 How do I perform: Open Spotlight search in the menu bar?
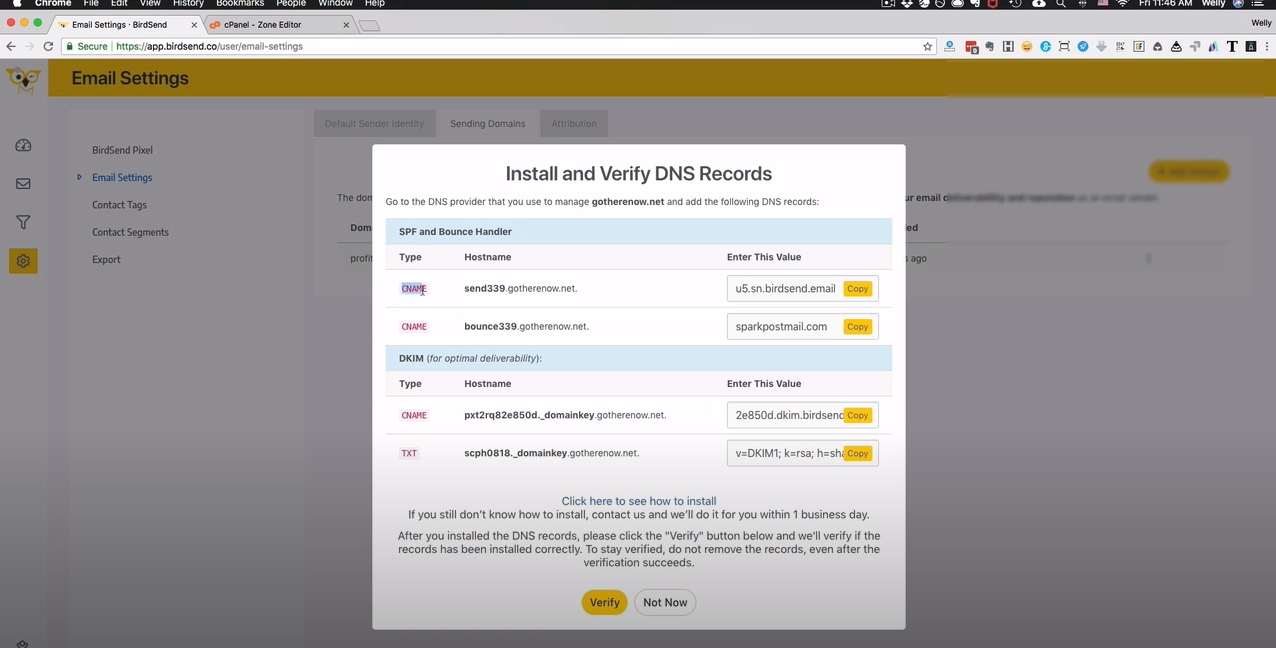point(1061,4)
